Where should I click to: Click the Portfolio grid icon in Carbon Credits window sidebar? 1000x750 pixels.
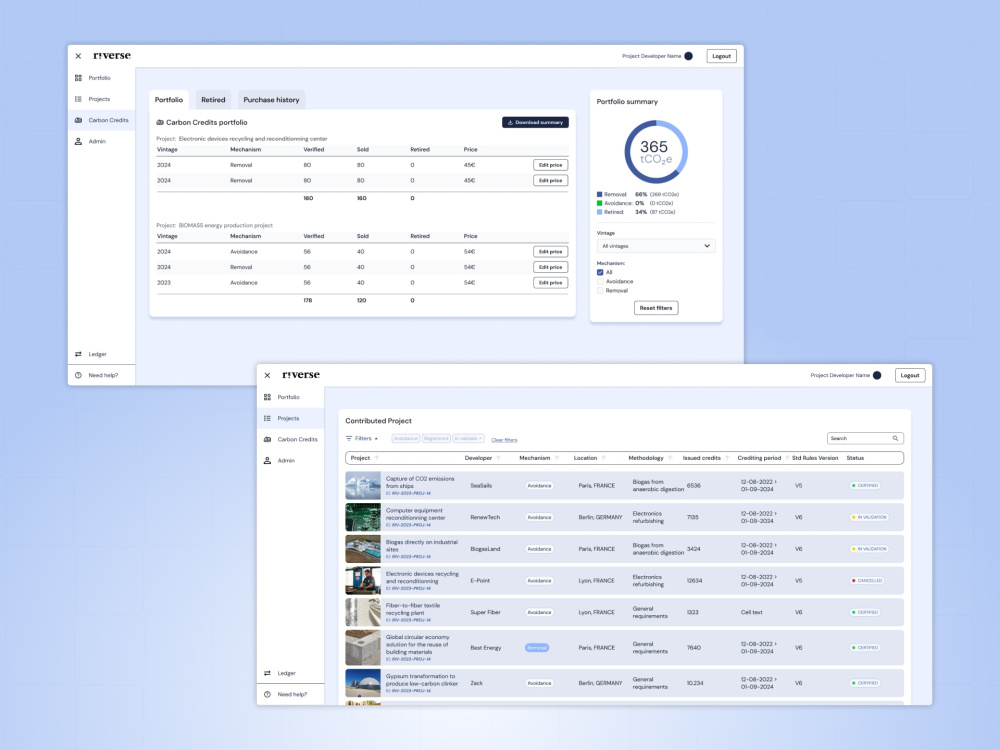point(78,78)
